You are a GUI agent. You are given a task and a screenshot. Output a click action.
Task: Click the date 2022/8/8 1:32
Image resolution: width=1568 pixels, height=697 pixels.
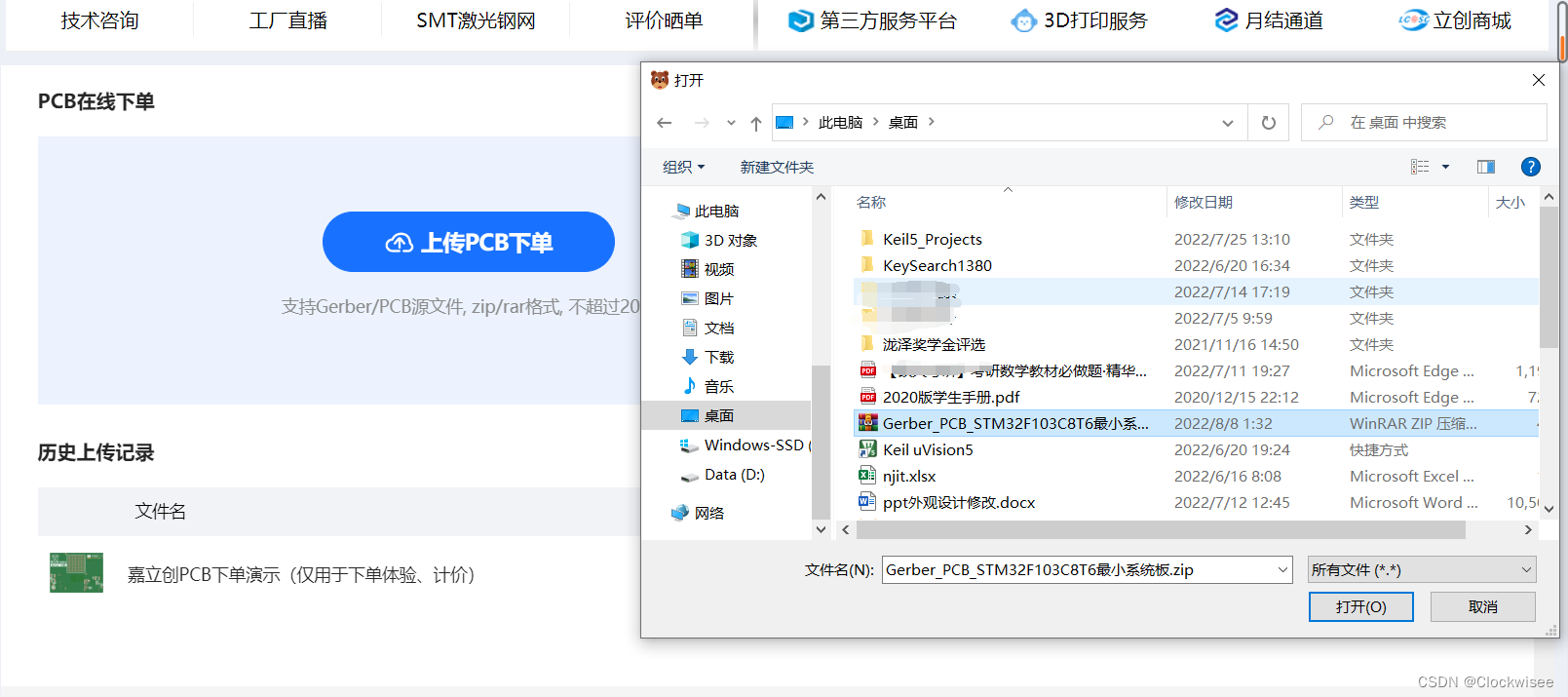point(1223,423)
